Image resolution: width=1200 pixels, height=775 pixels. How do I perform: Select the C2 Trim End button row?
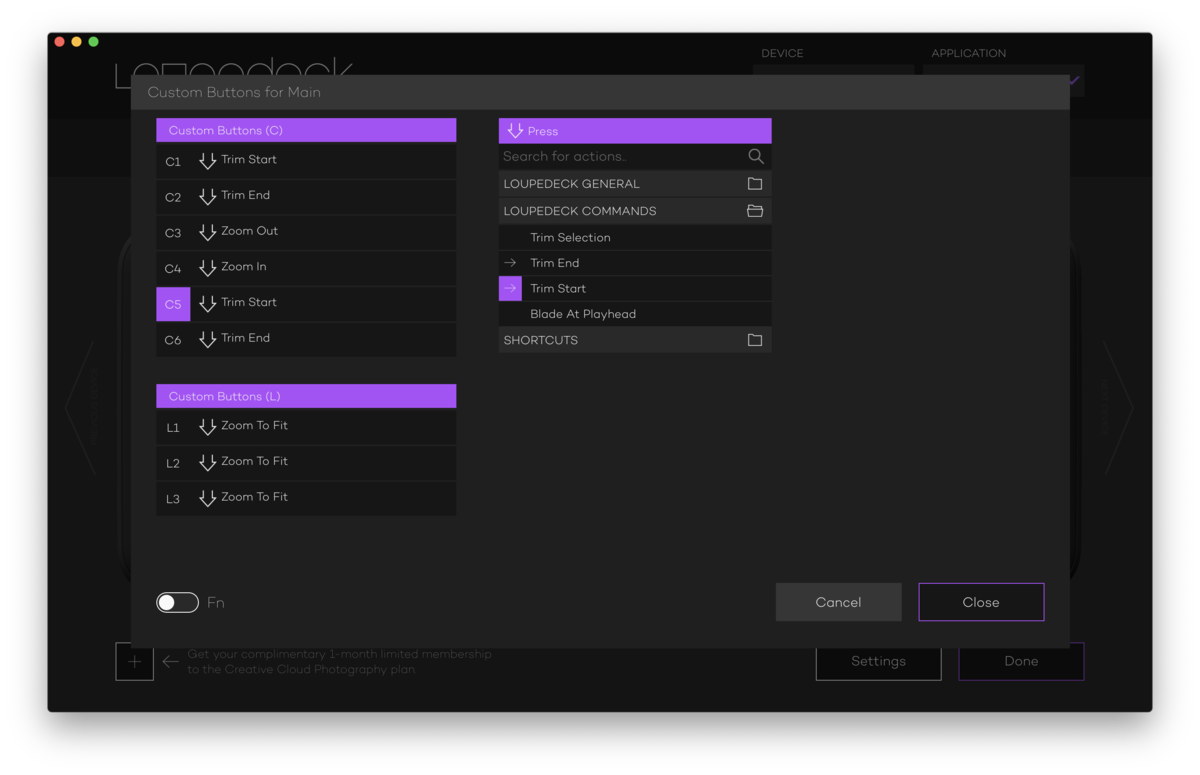pyautogui.click(x=306, y=197)
